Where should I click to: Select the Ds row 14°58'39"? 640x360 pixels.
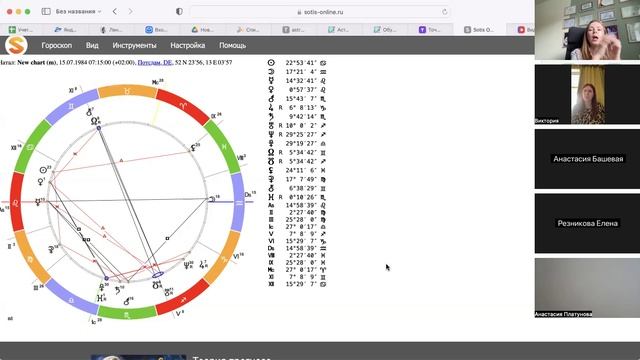tap(297, 248)
